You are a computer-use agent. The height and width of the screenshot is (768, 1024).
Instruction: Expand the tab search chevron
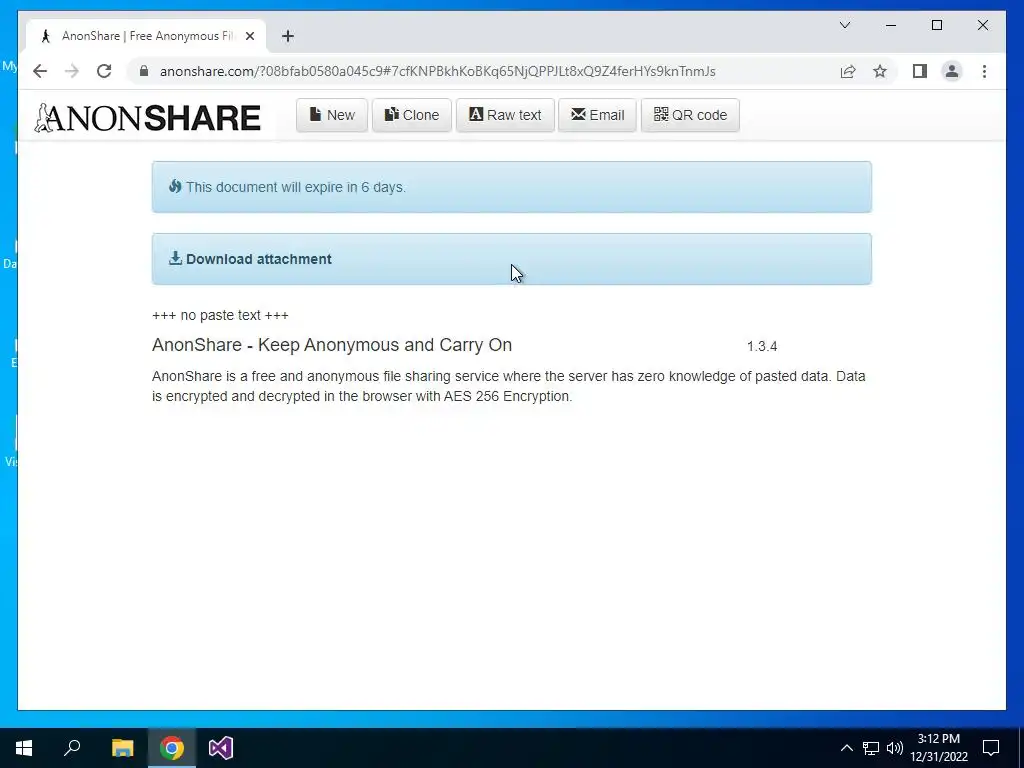pyautogui.click(x=844, y=25)
